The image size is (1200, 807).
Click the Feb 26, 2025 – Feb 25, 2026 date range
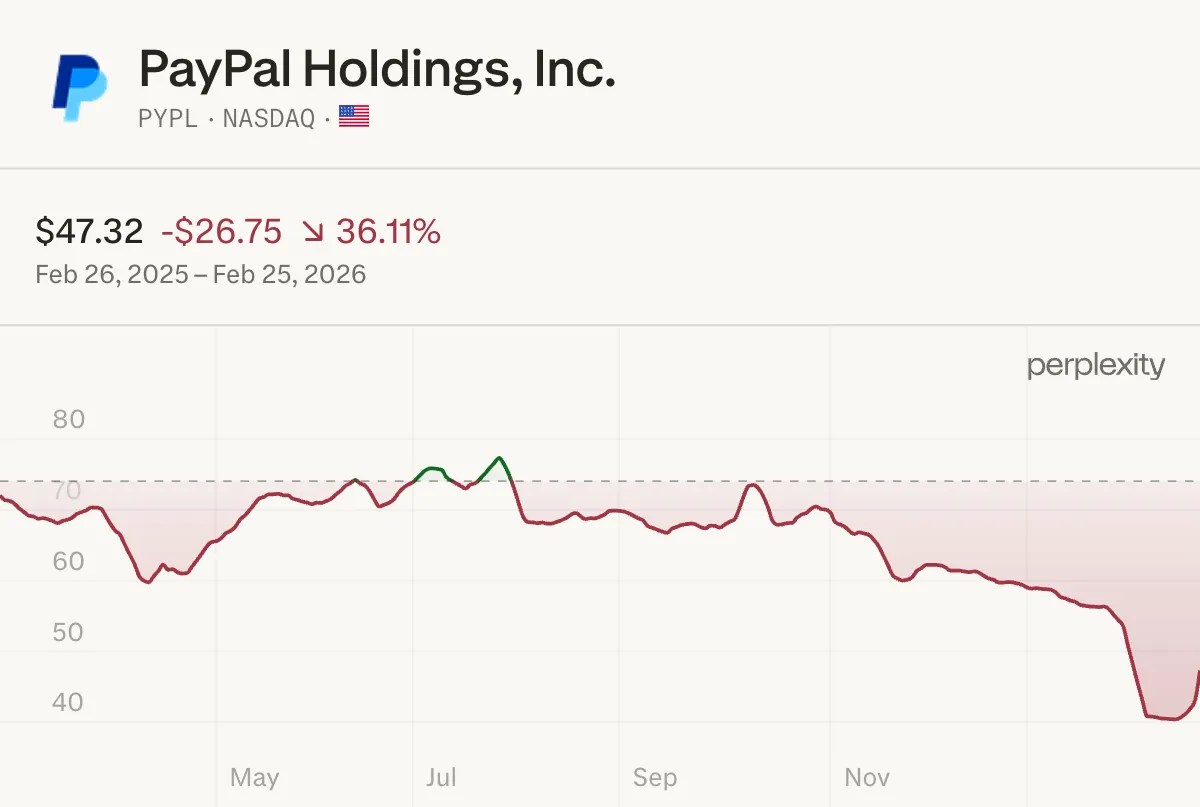(200, 274)
